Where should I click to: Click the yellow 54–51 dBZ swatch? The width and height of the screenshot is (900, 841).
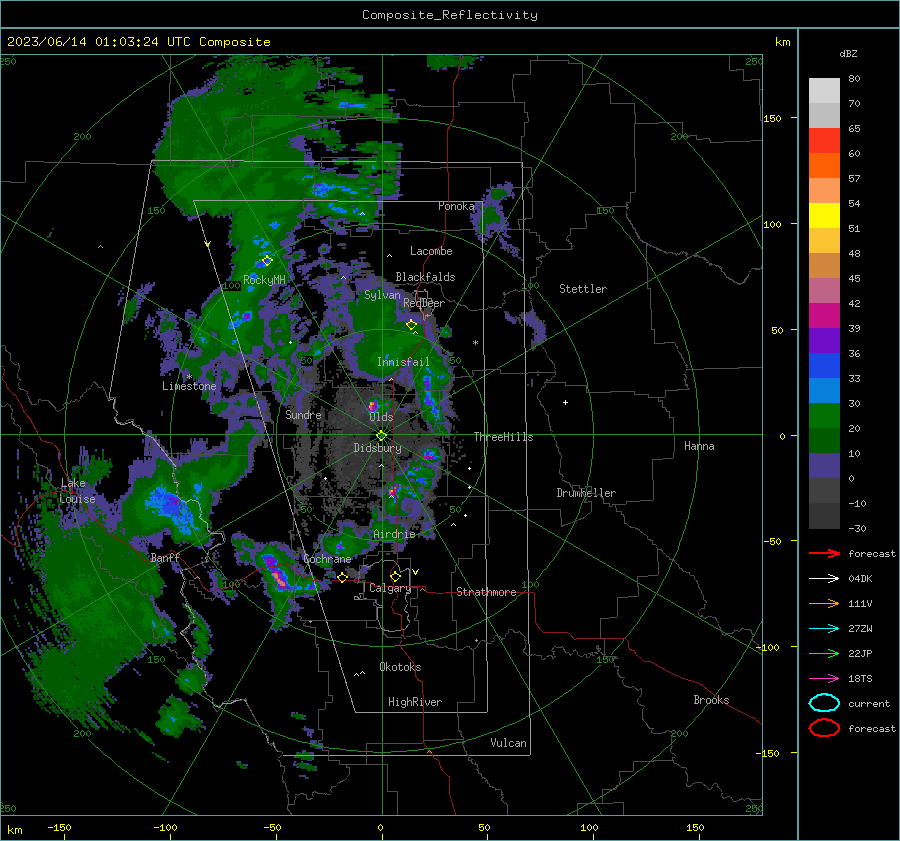[824, 215]
